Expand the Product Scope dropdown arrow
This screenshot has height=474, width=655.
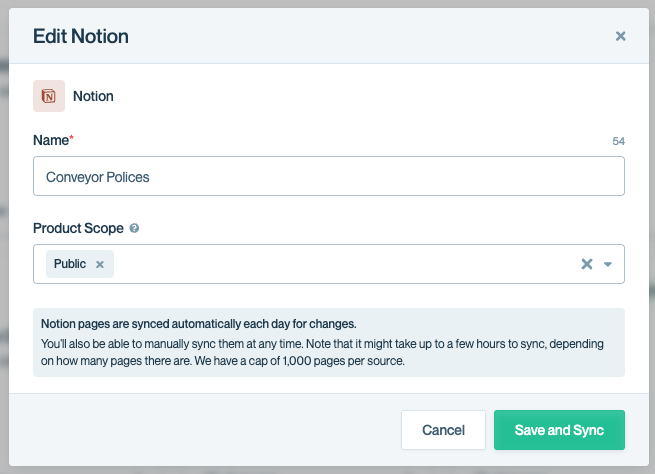tap(608, 264)
